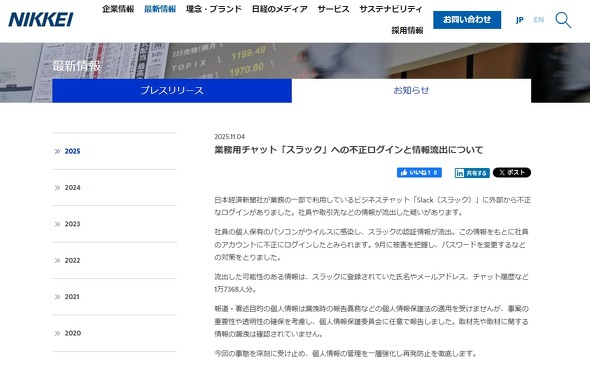Click the article date 2025.11.04
590x367 pixels.
[x=230, y=137]
